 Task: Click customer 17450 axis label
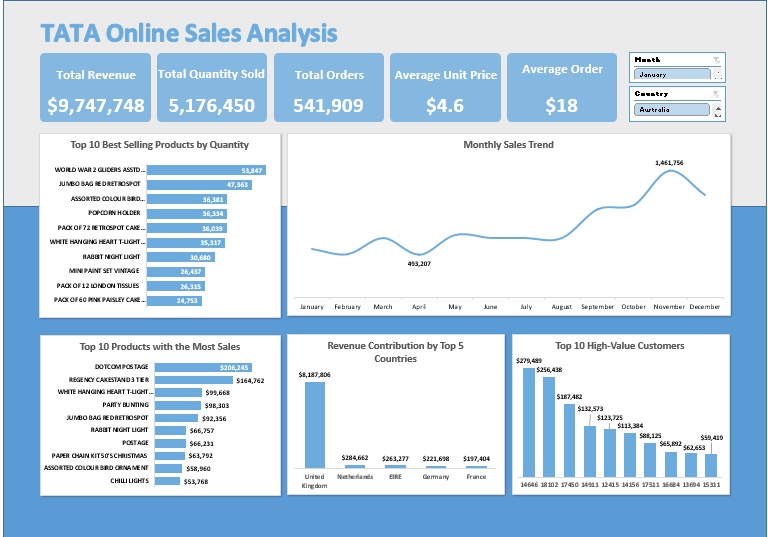point(569,485)
